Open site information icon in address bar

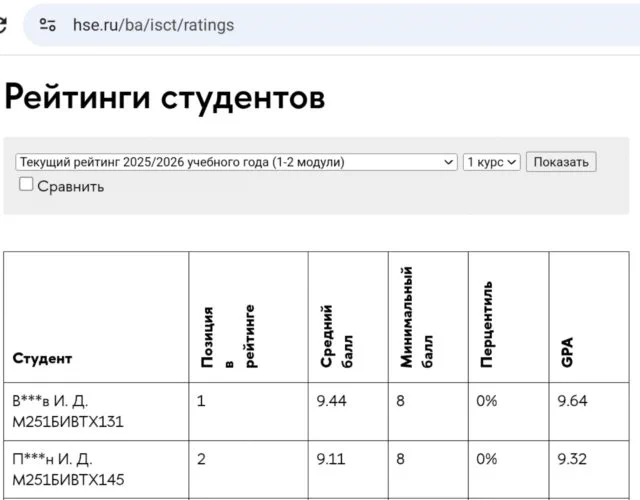pos(47,25)
